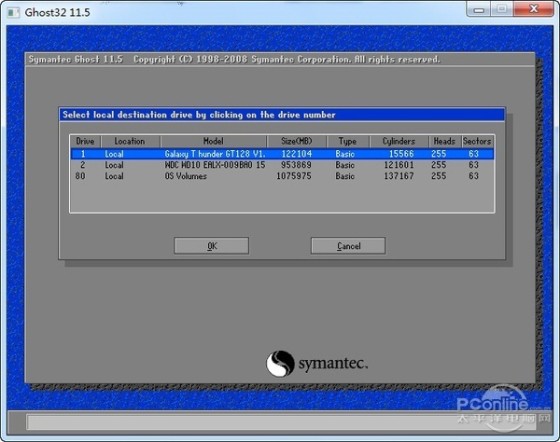
Task: Click the Model column header
Action: [x=213, y=141]
